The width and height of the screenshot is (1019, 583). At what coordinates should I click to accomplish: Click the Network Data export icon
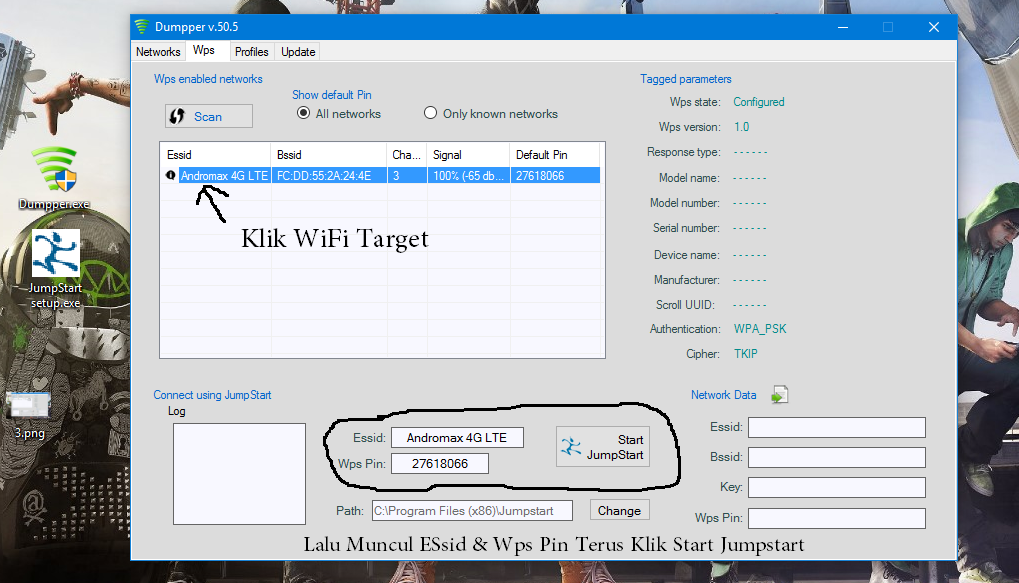pos(779,395)
